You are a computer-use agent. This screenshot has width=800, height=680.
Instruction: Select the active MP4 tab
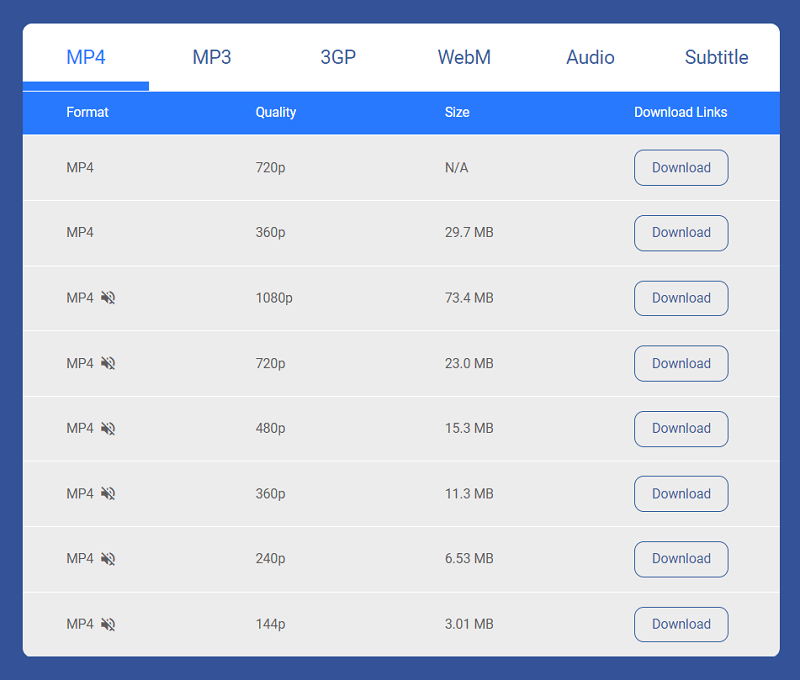pyautogui.click(x=86, y=57)
